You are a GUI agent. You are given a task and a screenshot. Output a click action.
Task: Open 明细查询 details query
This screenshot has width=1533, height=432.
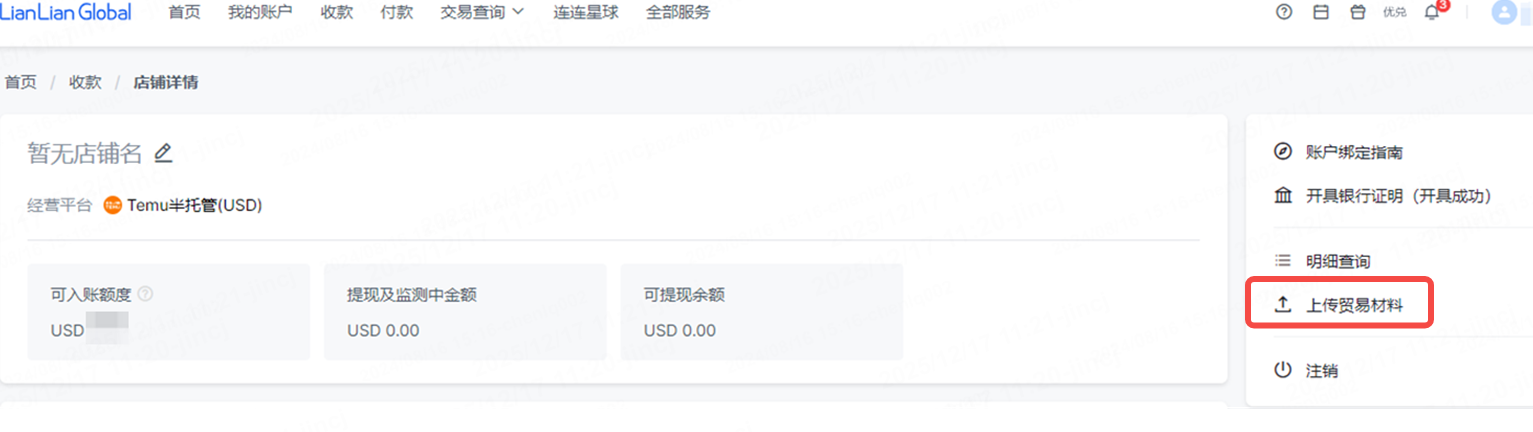click(1337, 261)
